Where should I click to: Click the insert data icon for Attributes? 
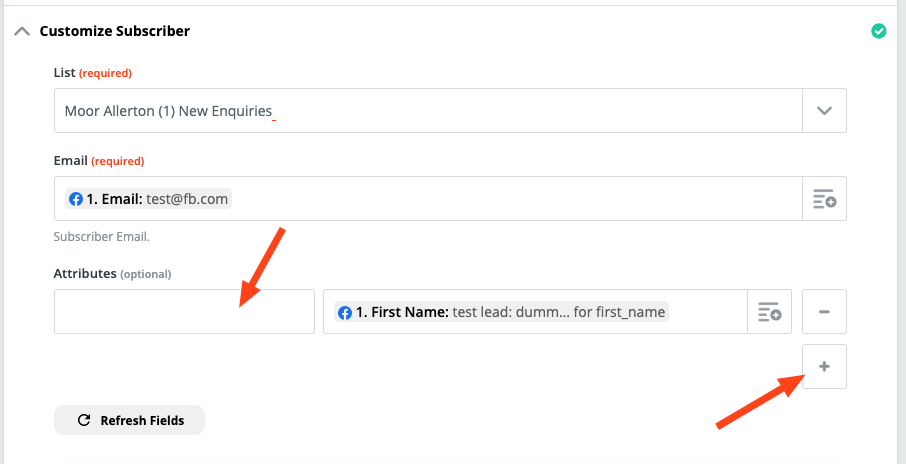[769, 312]
